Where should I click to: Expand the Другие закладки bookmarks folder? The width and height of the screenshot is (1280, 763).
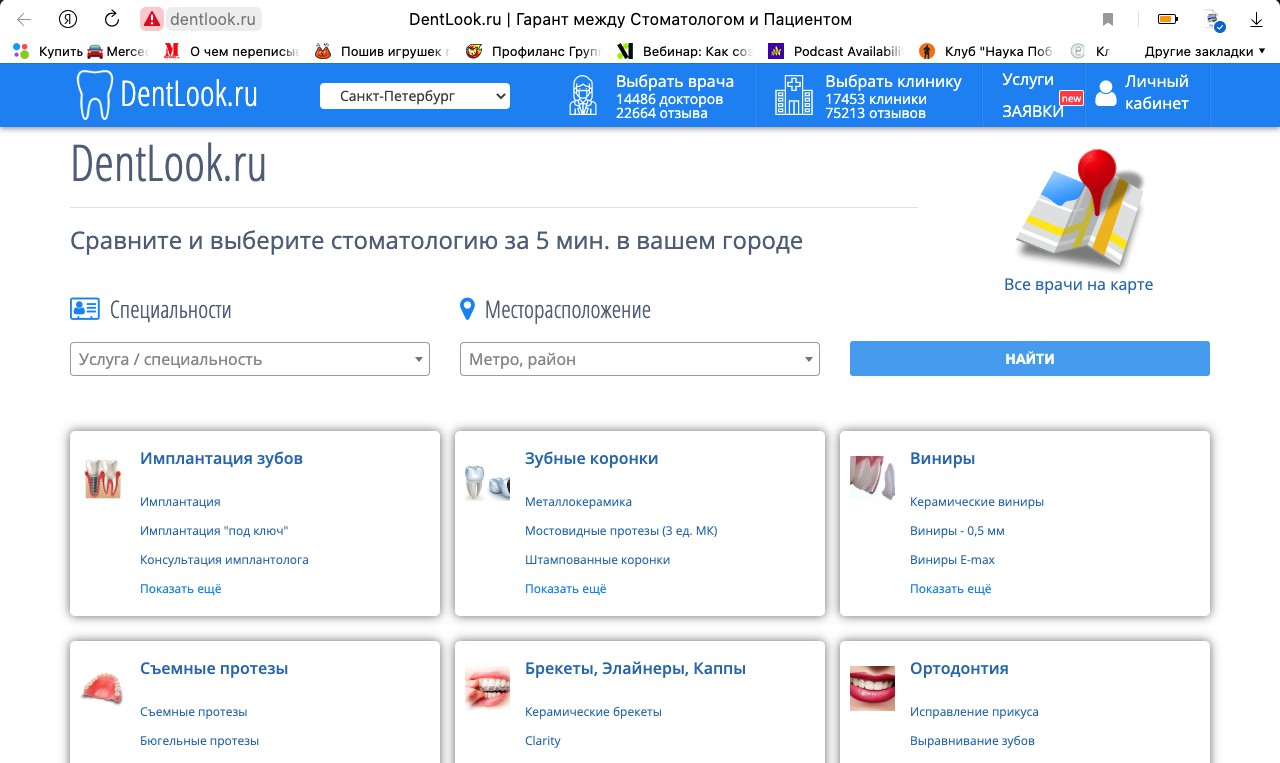pyautogui.click(x=1205, y=51)
